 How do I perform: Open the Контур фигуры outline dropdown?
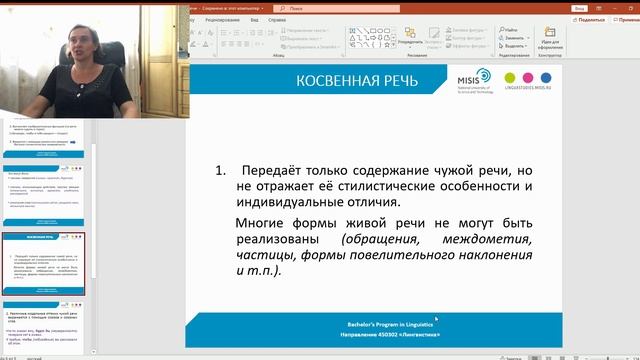coord(465,38)
